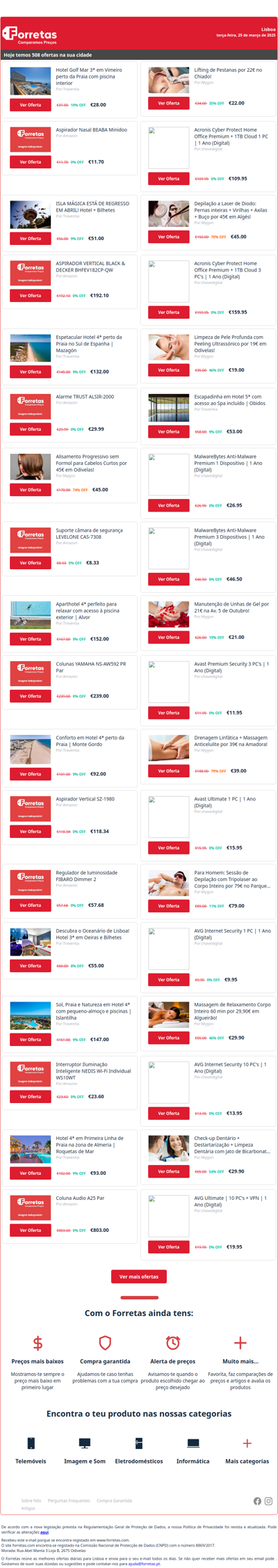Click the Alerta de preços clock icon
Screen dimensions: 278x1568
(172, 1343)
